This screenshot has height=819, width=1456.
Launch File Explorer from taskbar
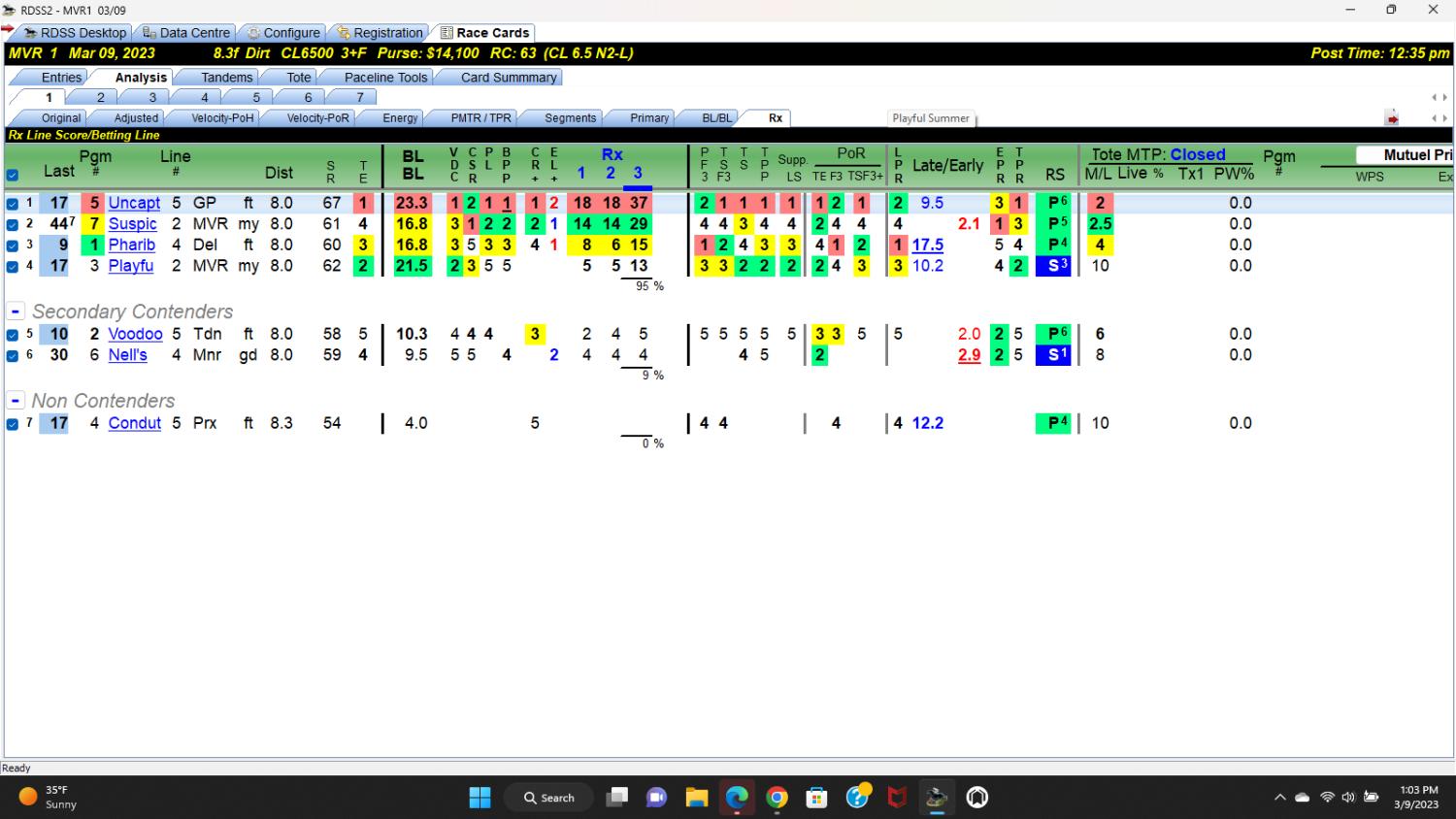pos(696,798)
